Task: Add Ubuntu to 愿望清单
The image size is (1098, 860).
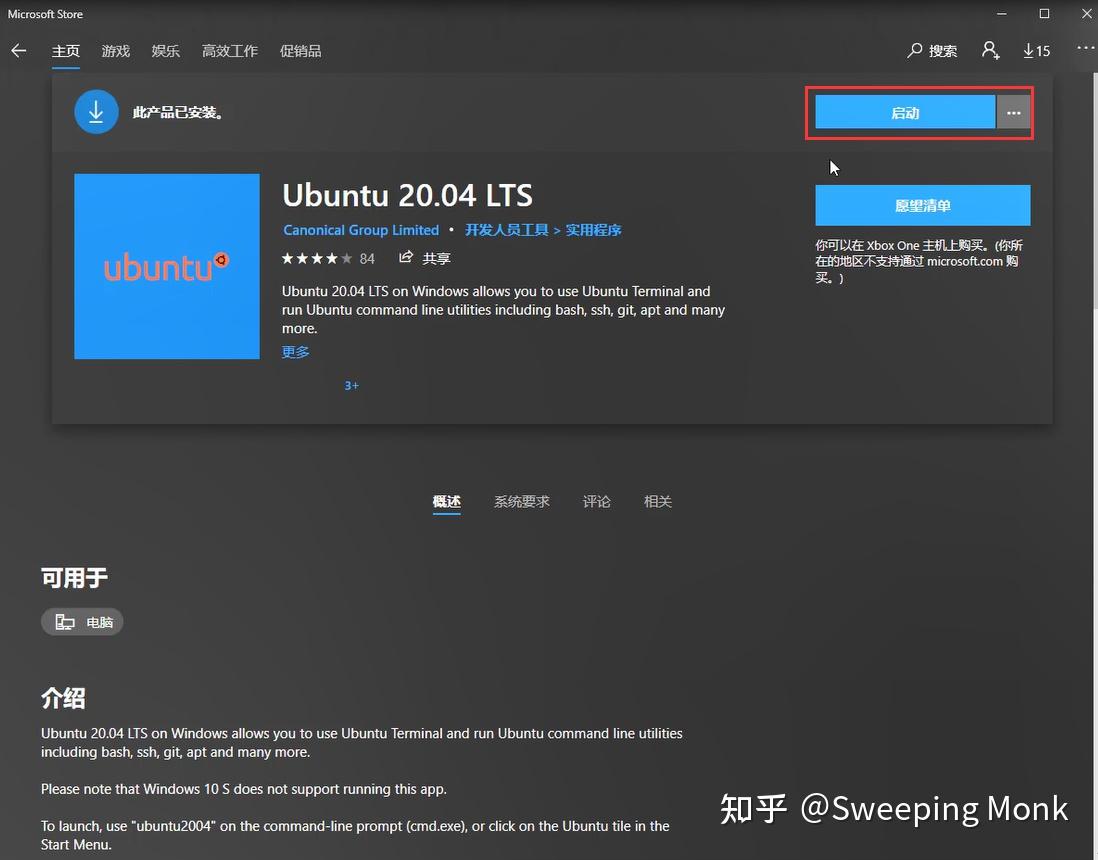Action: coord(922,204)
